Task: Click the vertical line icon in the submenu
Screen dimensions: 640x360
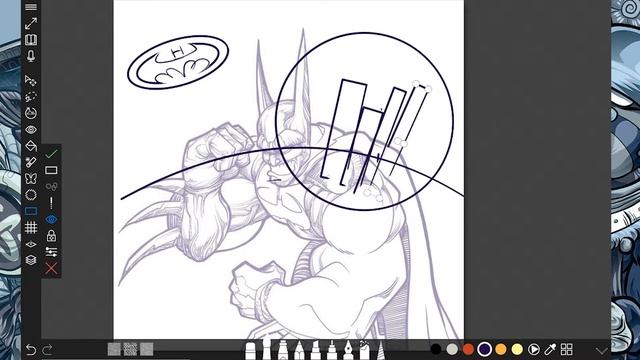Action: click(51, 203)
